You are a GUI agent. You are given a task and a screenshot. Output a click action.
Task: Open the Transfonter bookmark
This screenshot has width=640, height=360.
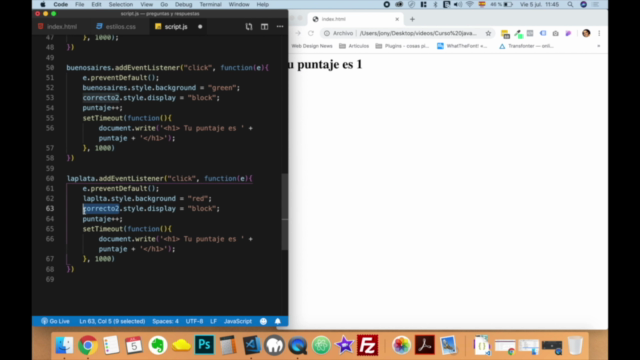click(x=527, y=46)
